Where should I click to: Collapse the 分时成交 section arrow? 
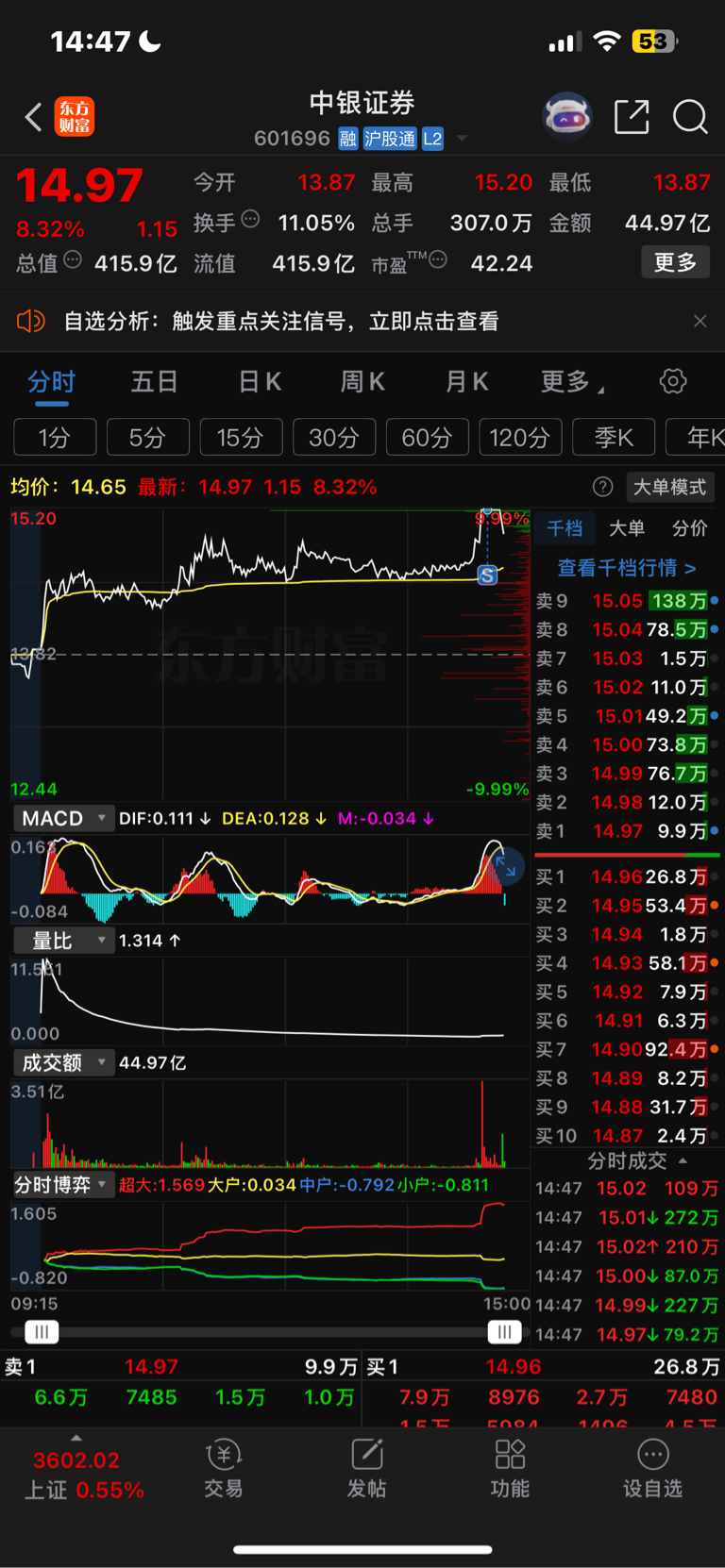(683, 1160)
